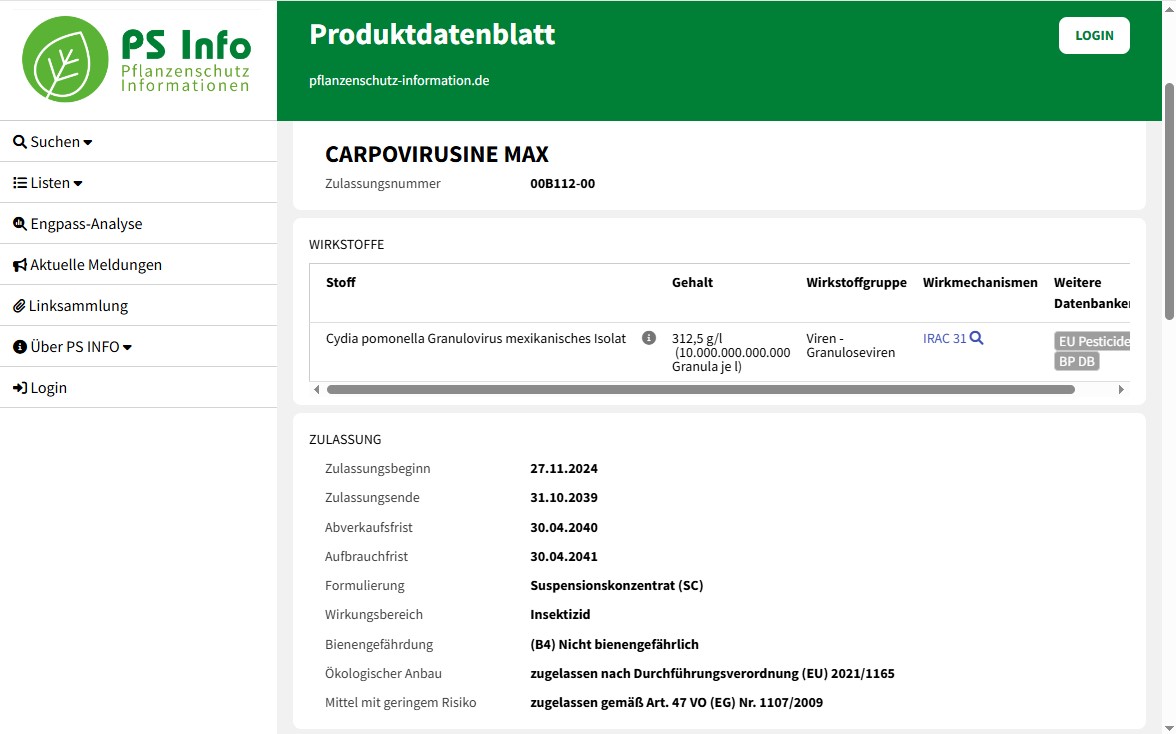The height and width of the screenshot is (734, 1176).
Task: Click the right scroll arrow of Wirkstoffe table
Action: 1121,389
